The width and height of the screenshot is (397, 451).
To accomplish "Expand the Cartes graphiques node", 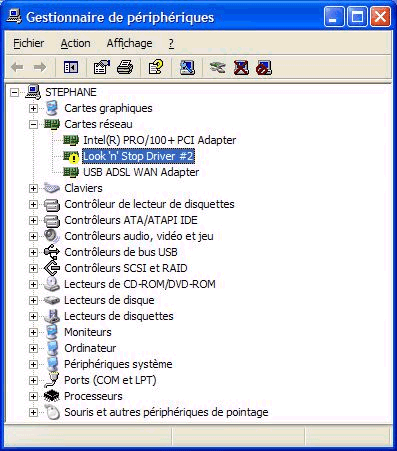I will pyautogui.click(x=33, y=108).
